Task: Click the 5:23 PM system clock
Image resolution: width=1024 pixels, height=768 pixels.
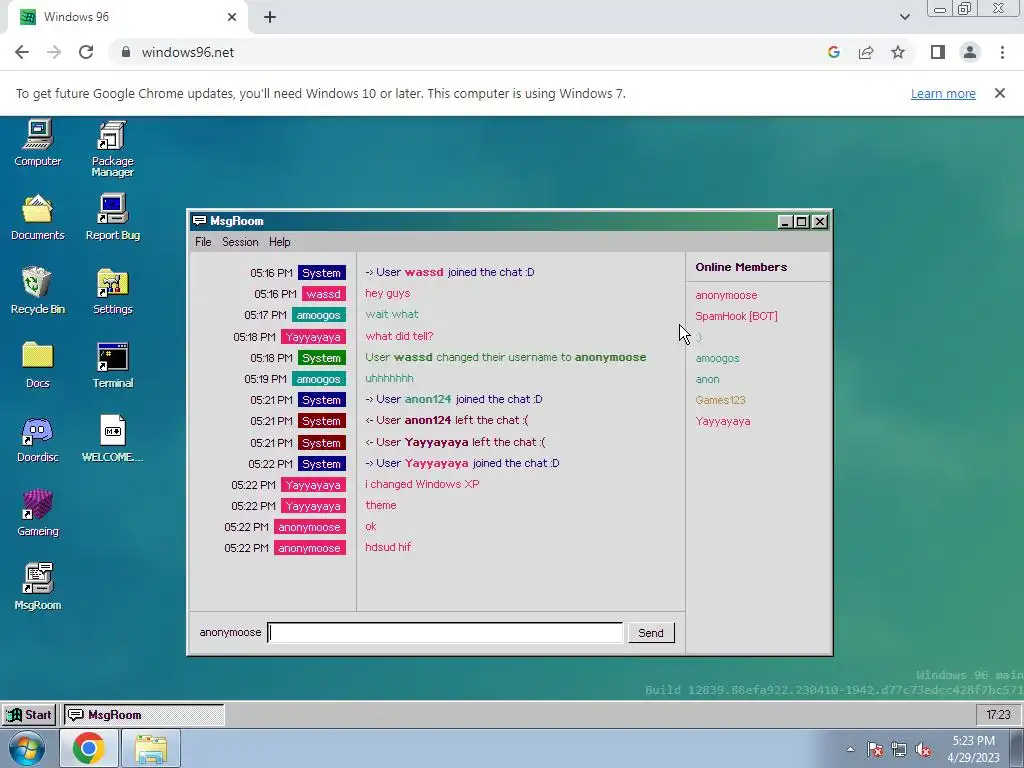Action: (973, 749)
